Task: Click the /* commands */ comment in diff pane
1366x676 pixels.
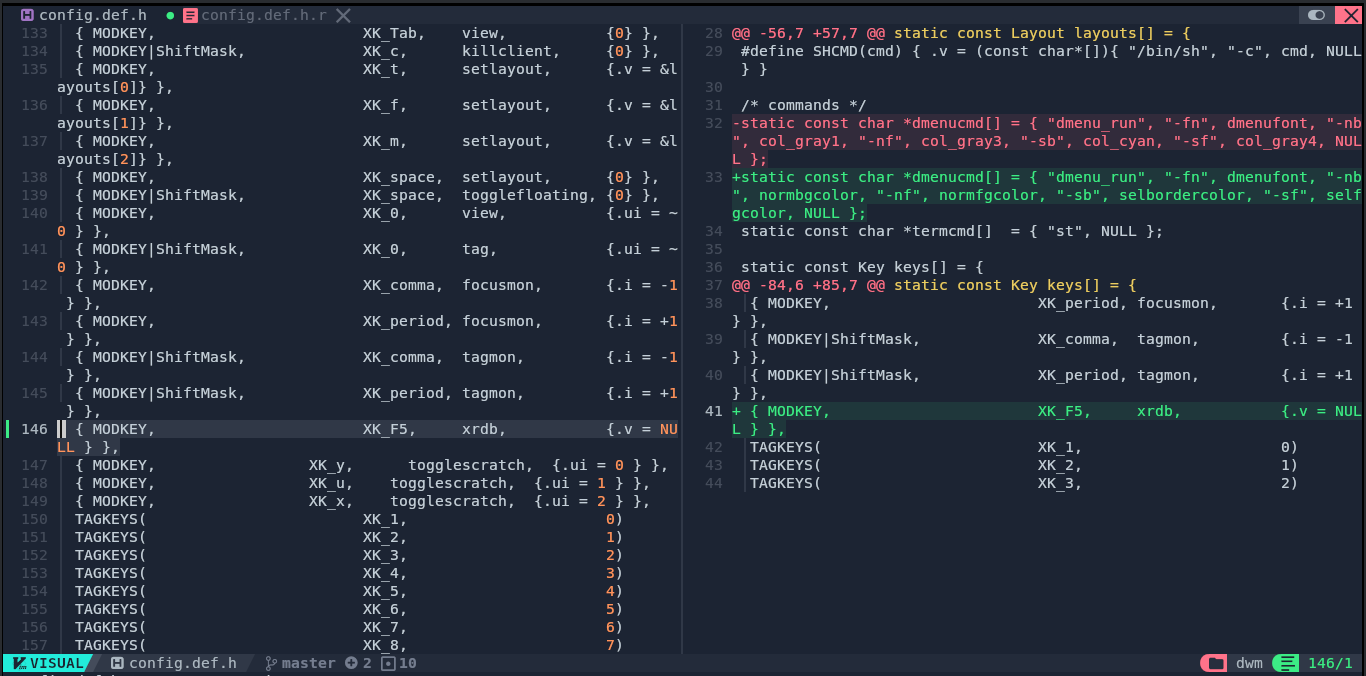Action: point(804,105)
